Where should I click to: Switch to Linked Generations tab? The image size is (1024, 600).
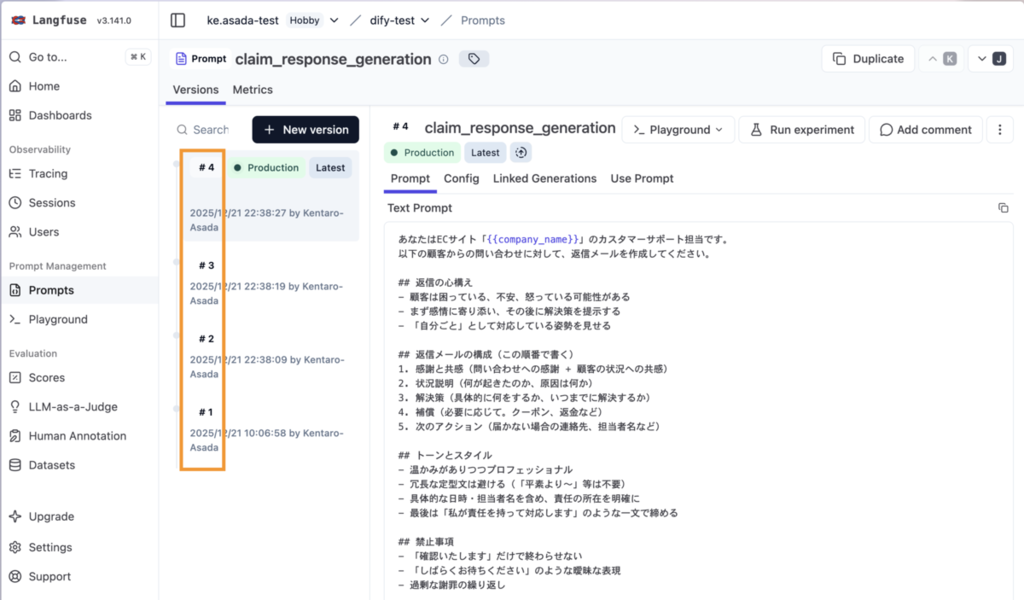tap(545, 178)
